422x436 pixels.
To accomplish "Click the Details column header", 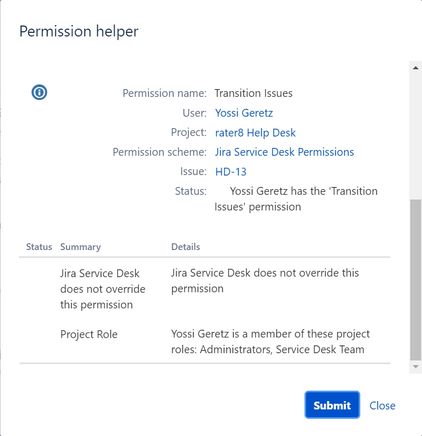I will (x=185, y=247).
